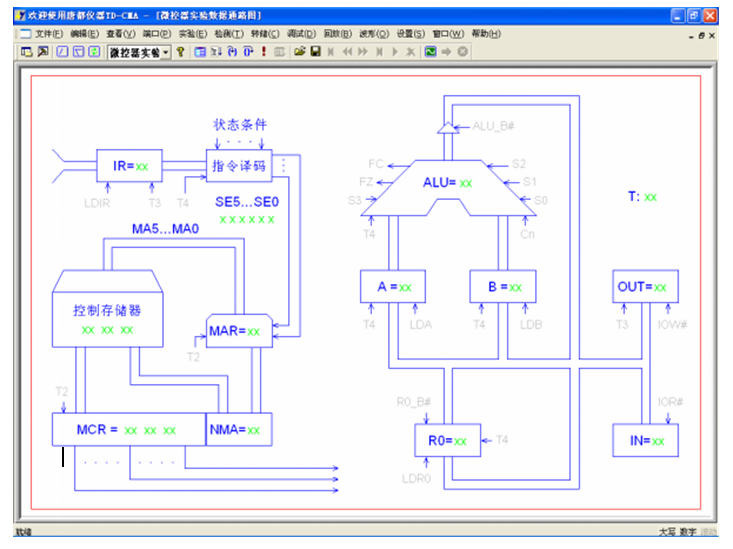
Task: Click the R0 register box
Action: 447,440
